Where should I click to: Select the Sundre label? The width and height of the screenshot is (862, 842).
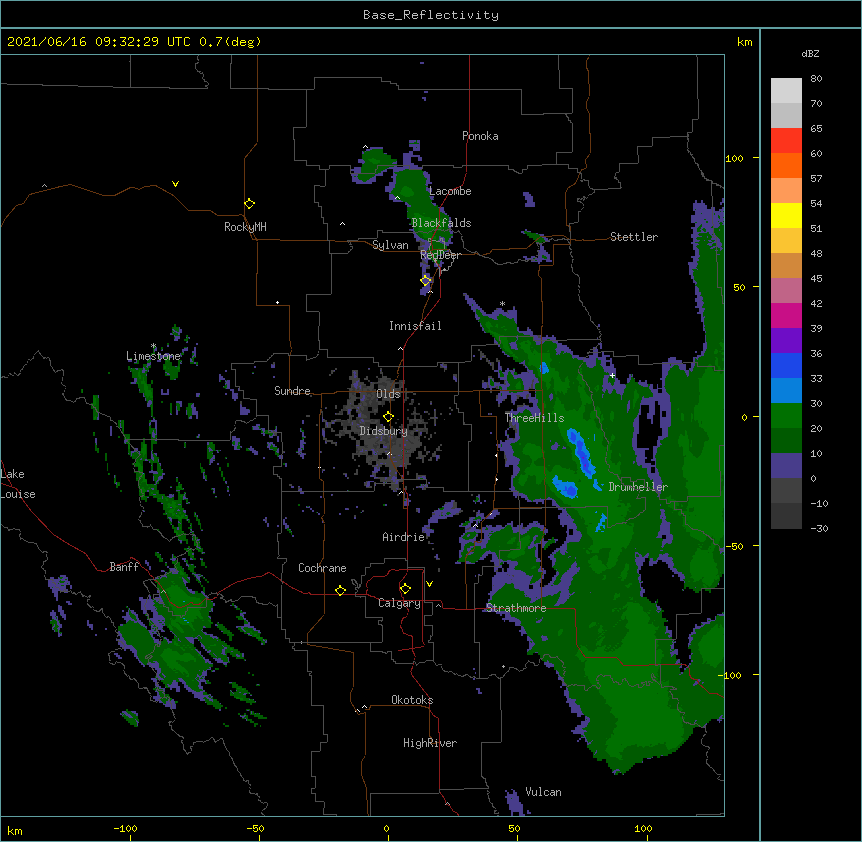292,391
